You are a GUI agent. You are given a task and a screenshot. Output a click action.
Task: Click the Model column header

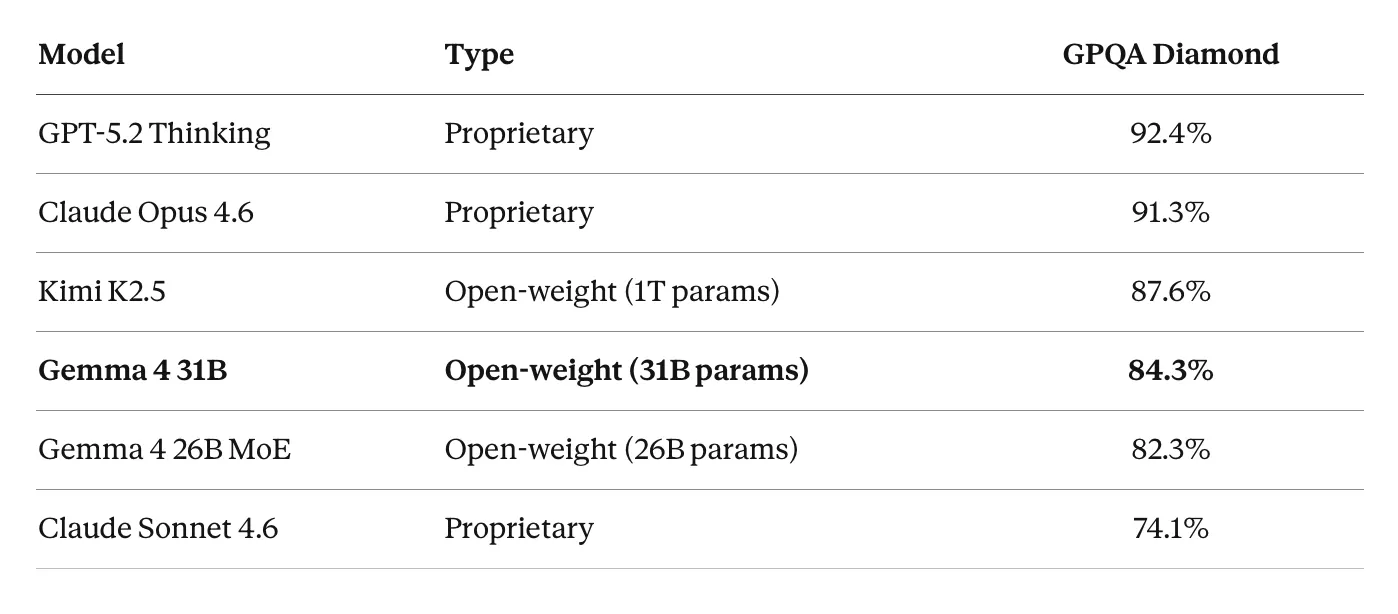point(81,54)
